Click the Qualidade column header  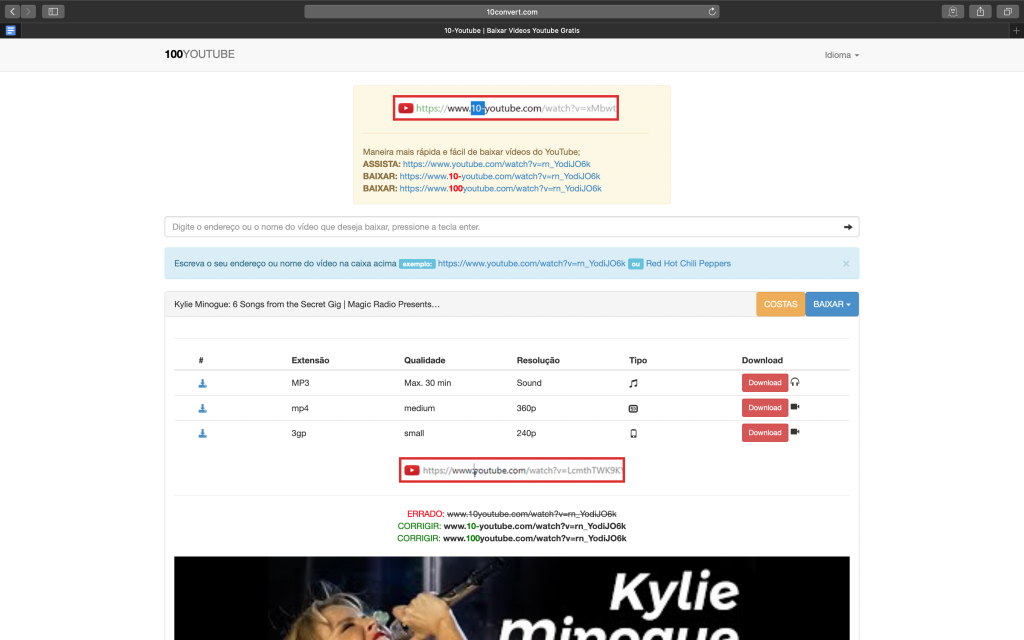[x=424, y=360]
